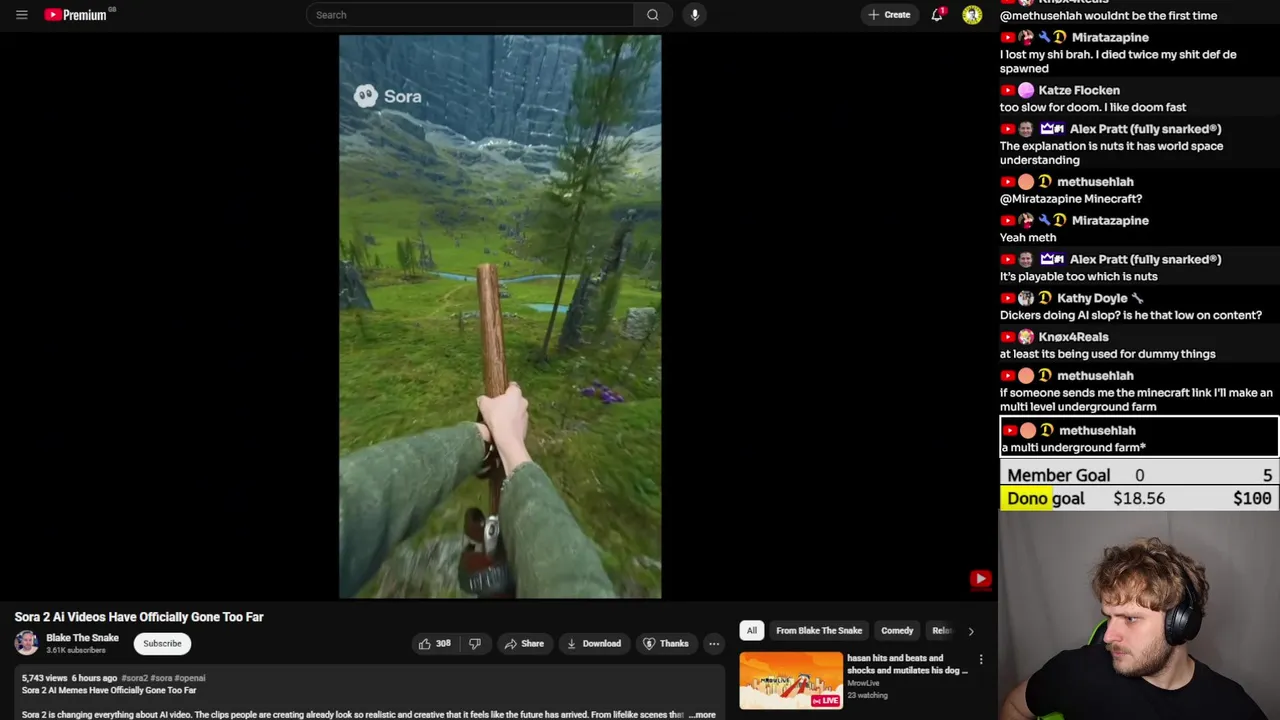The height and width of the screenshot is (720, 1280).
Task: Go to YouTube Premium home logo
Action: coord(76,15)
